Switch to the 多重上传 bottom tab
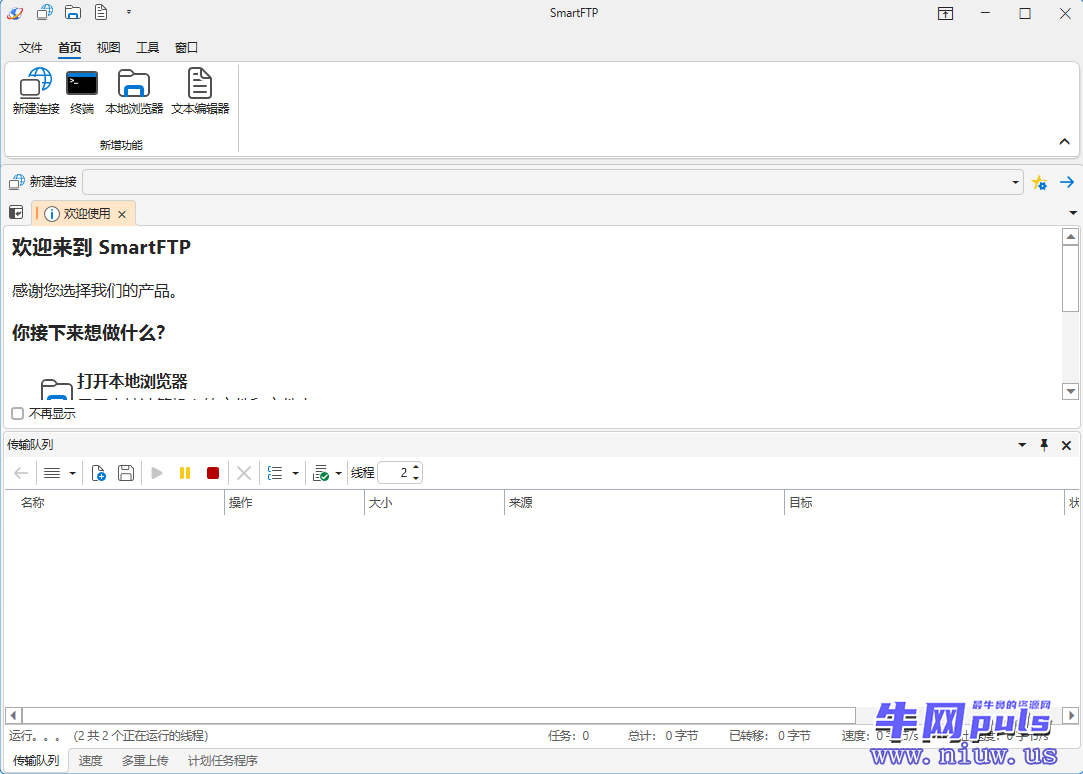This screenshot has width=1083, height=774. [x=145, y=760]
